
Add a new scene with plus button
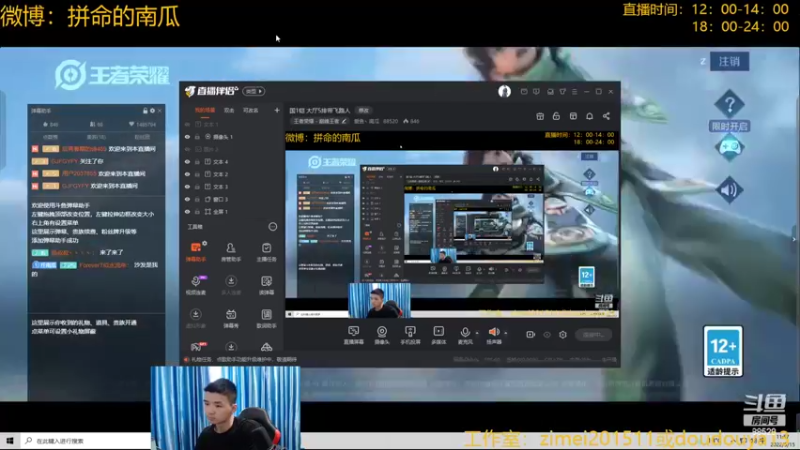[277, 110]
